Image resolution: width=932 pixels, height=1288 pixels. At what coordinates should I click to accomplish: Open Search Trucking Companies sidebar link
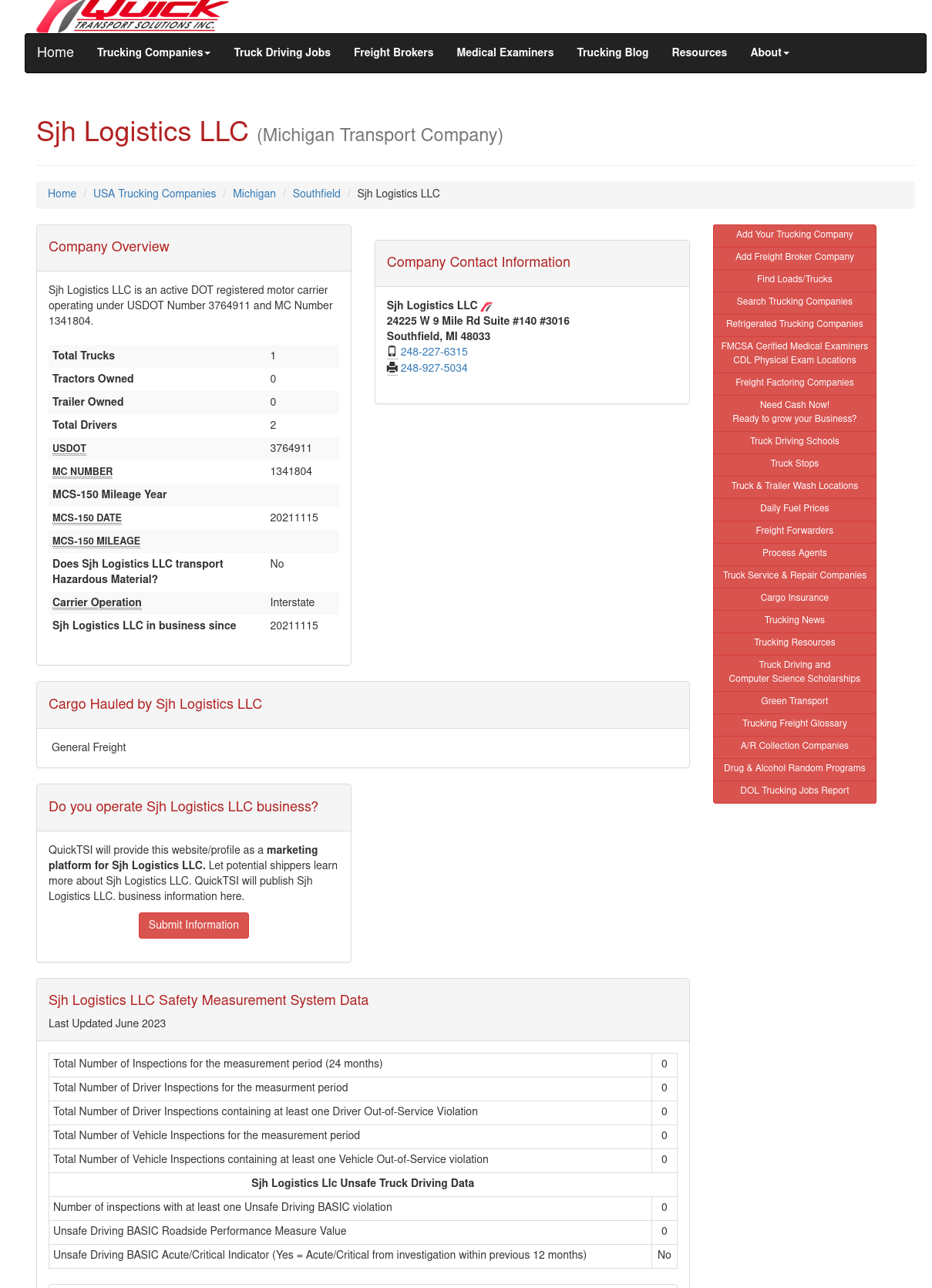[x=794, y=302]
